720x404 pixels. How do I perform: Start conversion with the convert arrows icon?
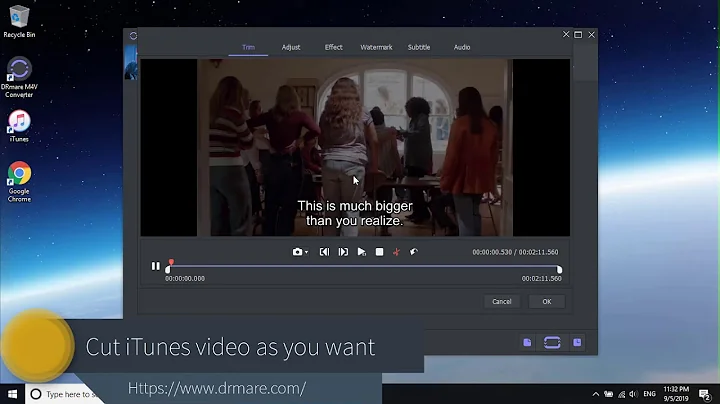tap(552, 342)
